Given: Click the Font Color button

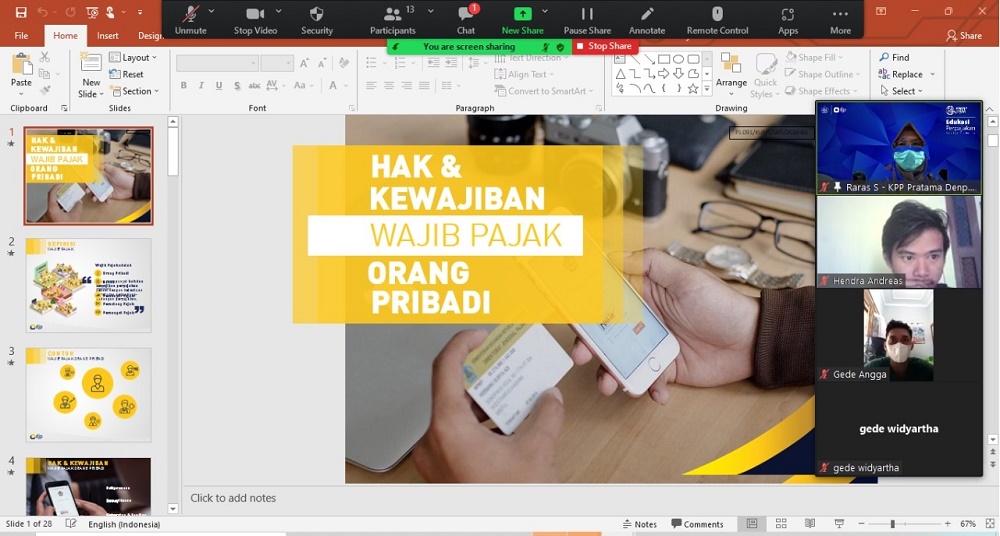Looking at the screenshot, I should 333,86.
